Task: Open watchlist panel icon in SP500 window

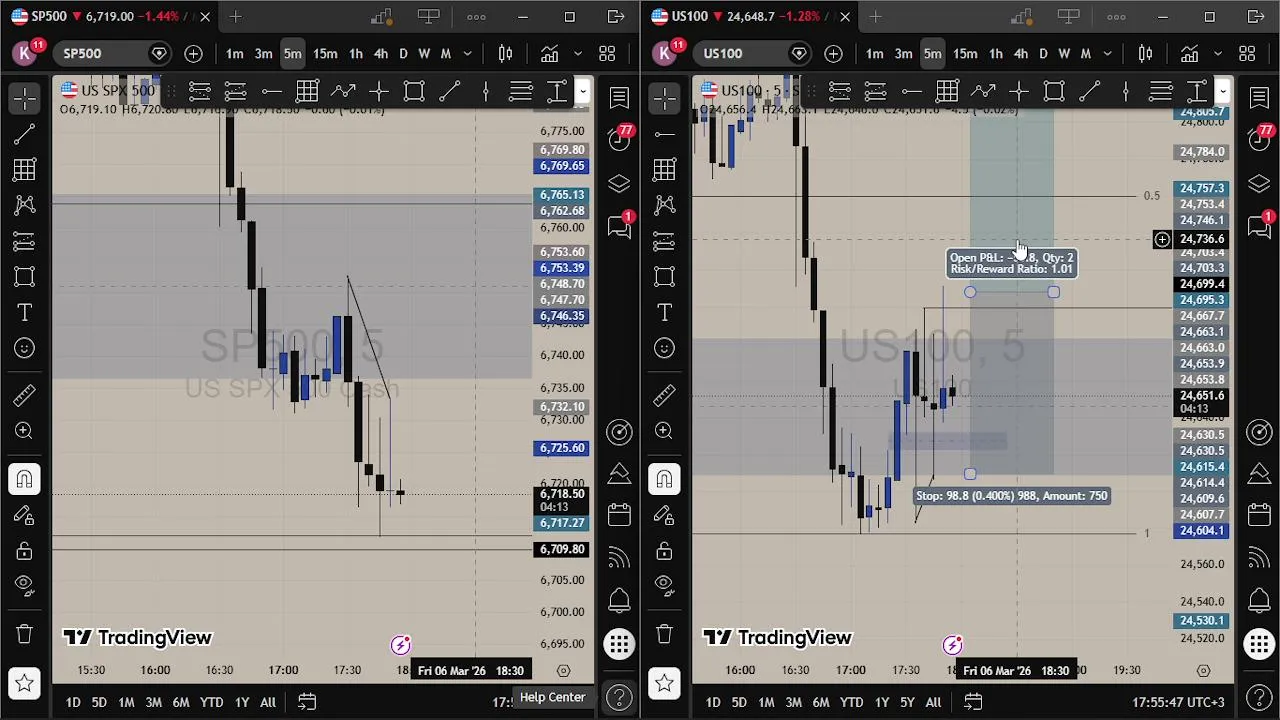Action: point(619,97)
